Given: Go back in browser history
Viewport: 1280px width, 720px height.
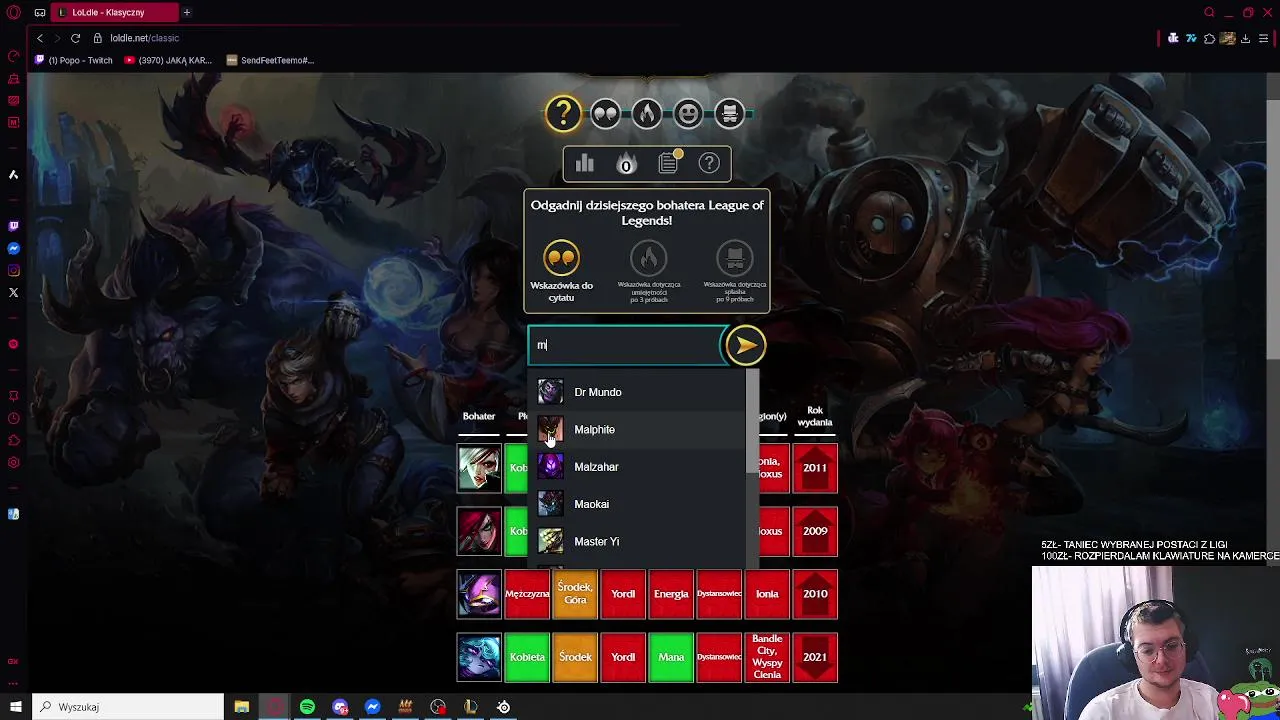Looking at the screenshot, I should coord(40,38).
